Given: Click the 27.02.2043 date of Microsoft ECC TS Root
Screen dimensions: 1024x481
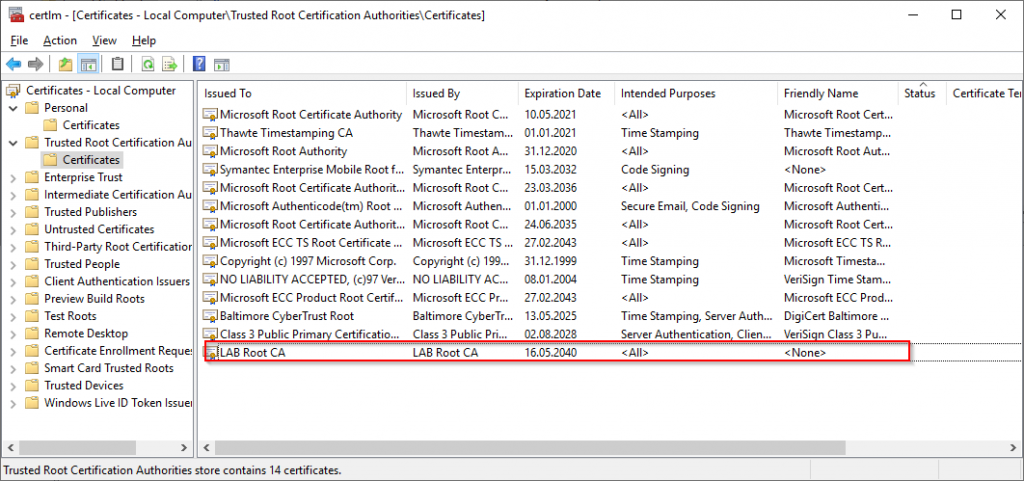Looking at the screenshot, I should tap(551, 243).
